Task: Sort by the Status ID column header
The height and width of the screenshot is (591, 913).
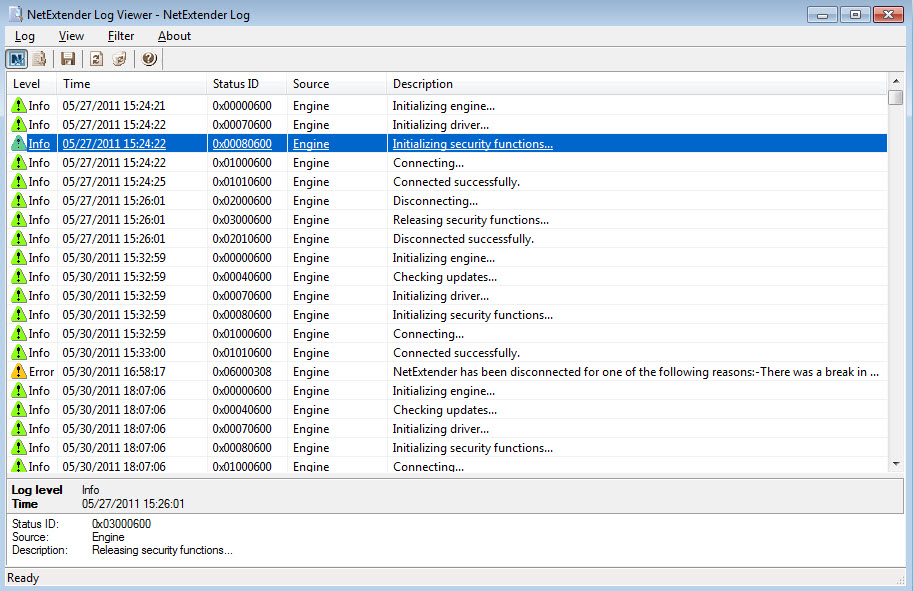Action: (247, 84)
